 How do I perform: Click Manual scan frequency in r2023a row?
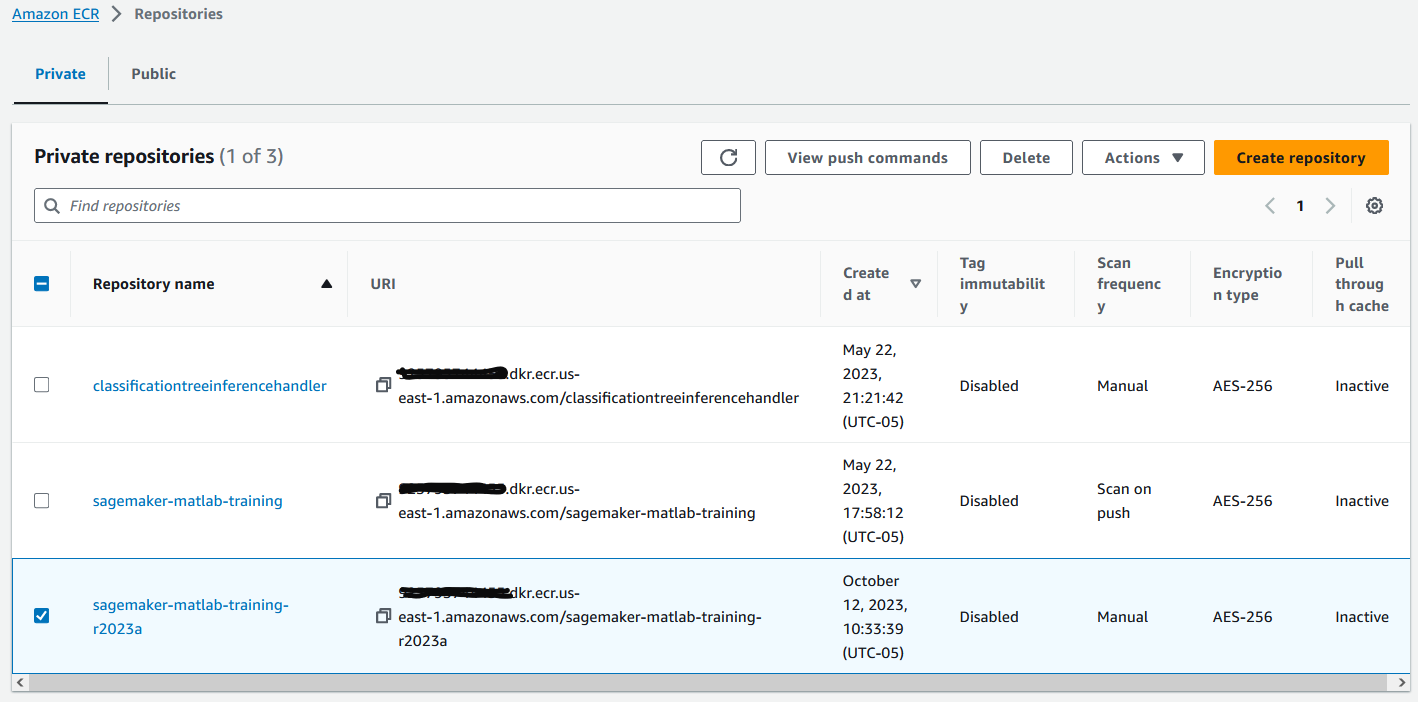(1122, 616)
